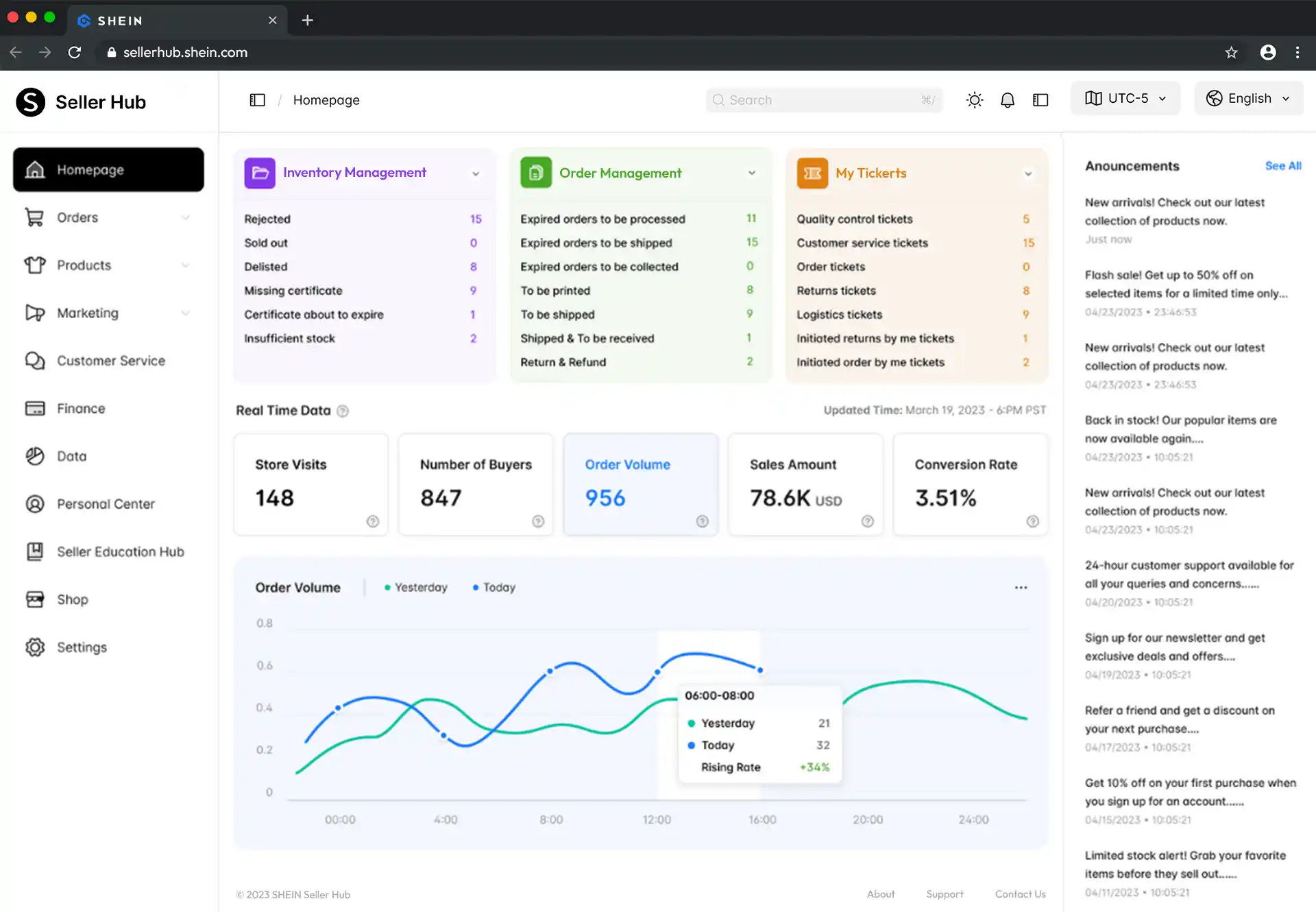
Task: Click the Order Management green icon
Action: click(x=536, y=173)
